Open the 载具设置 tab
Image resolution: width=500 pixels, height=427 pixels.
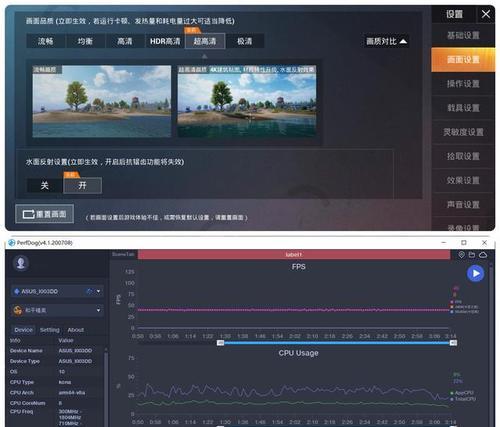click(x=463, y=108)
